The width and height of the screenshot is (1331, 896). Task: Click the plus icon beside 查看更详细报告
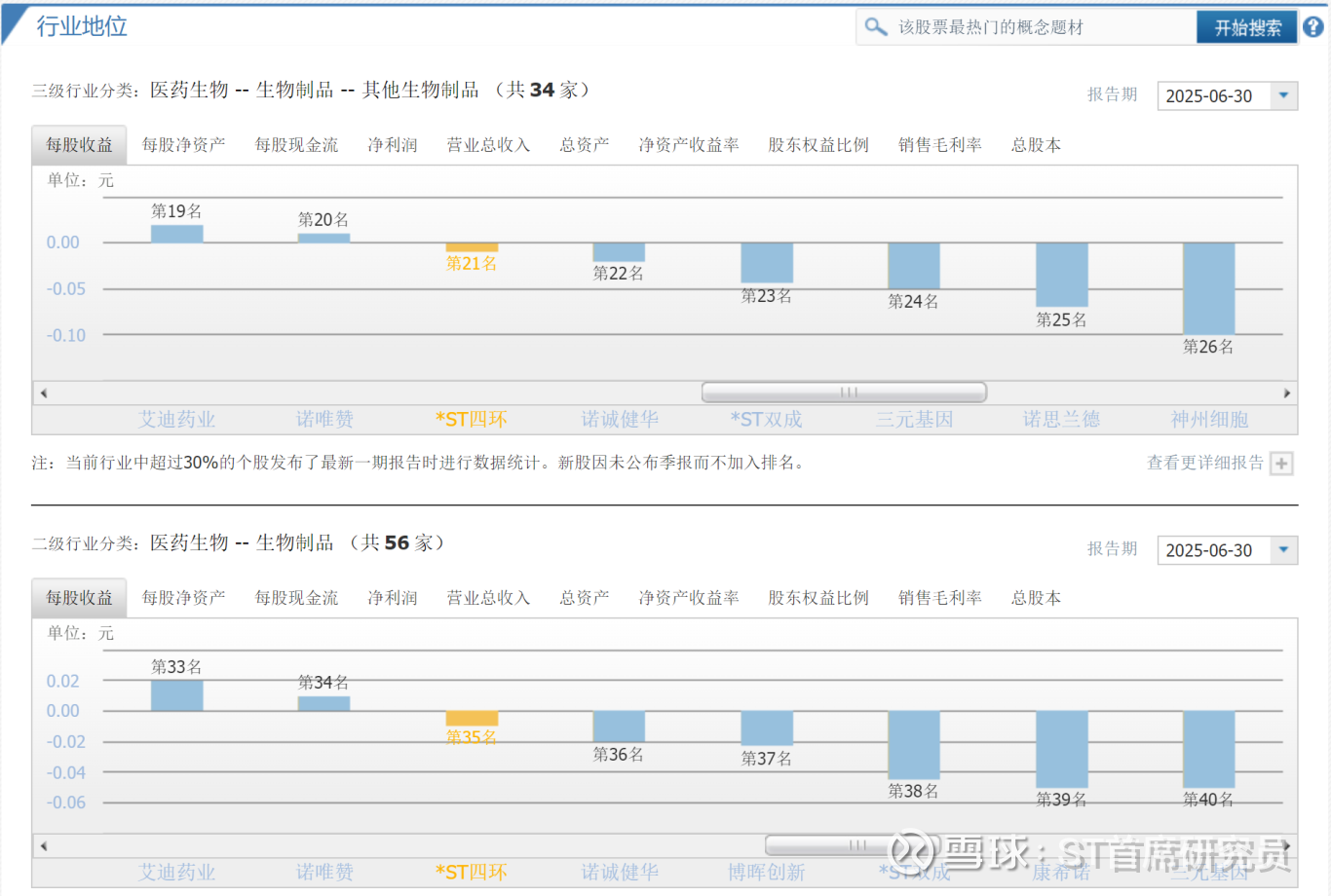point(1282,464)
